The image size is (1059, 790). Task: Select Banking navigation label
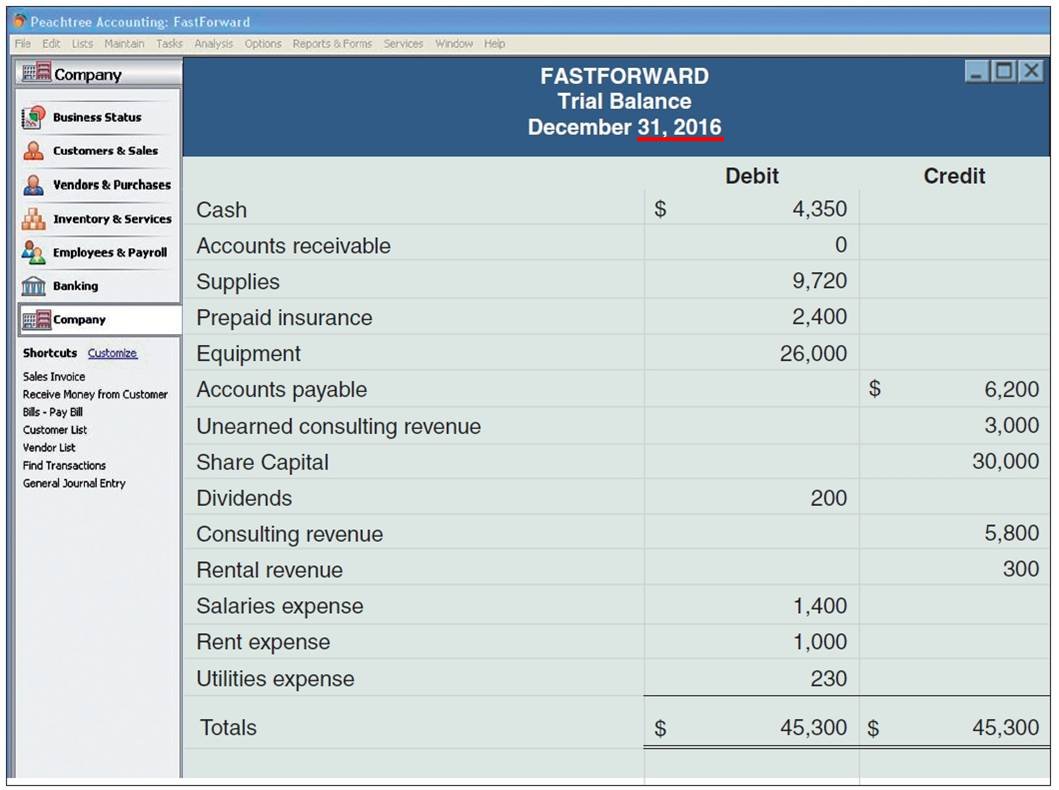(x=76, y=286)
